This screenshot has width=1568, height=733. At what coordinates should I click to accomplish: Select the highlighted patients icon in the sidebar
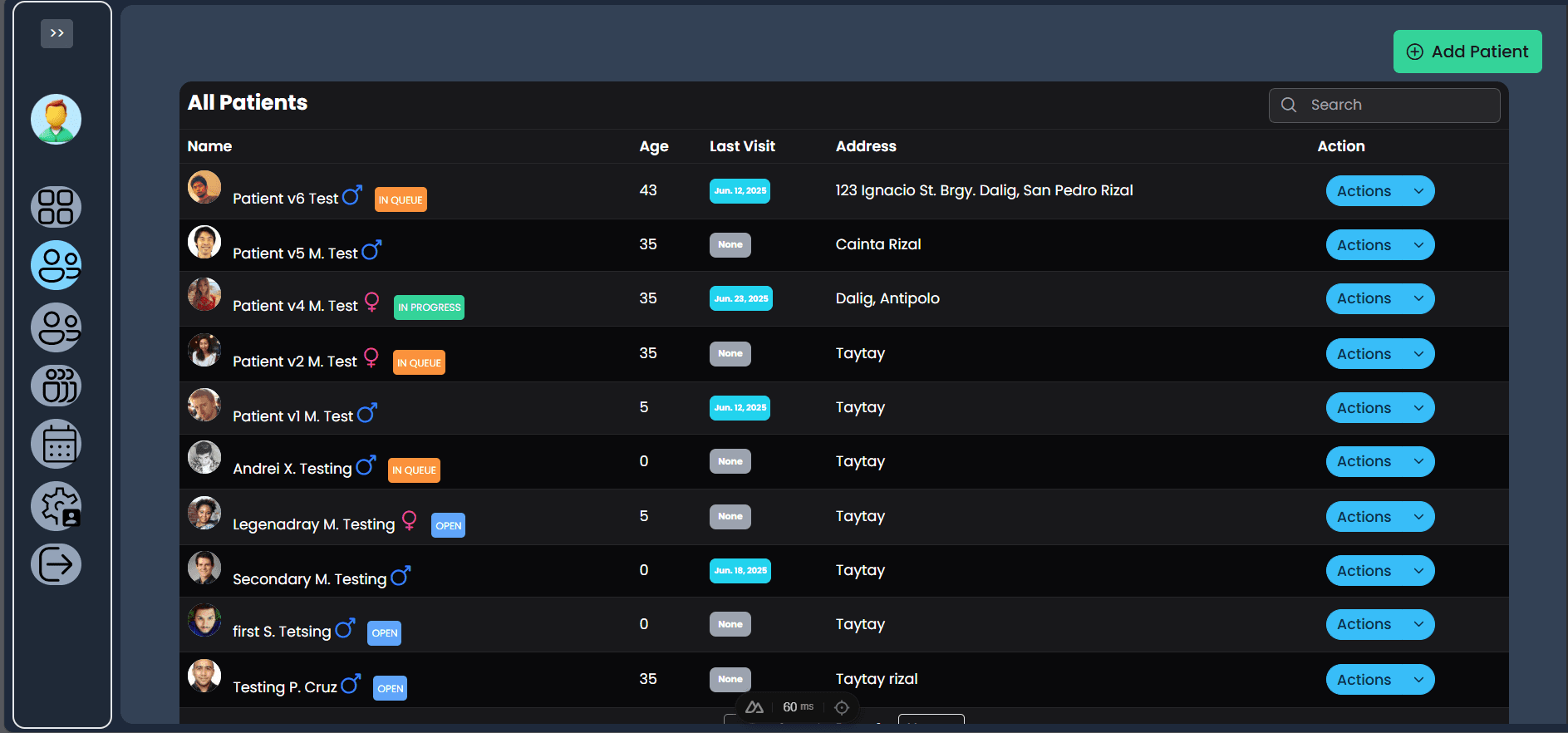coord(56,265)
